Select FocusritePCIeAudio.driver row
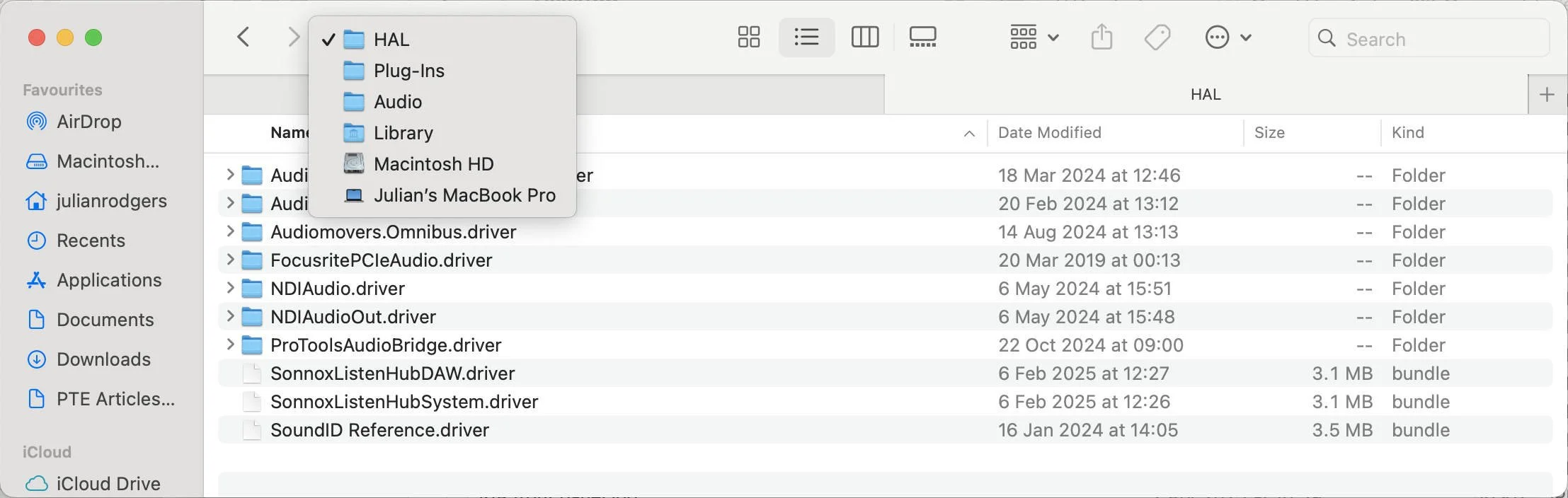Viewport: 1568px width, 498px height. pyautogui.click(x=885, y=260)
